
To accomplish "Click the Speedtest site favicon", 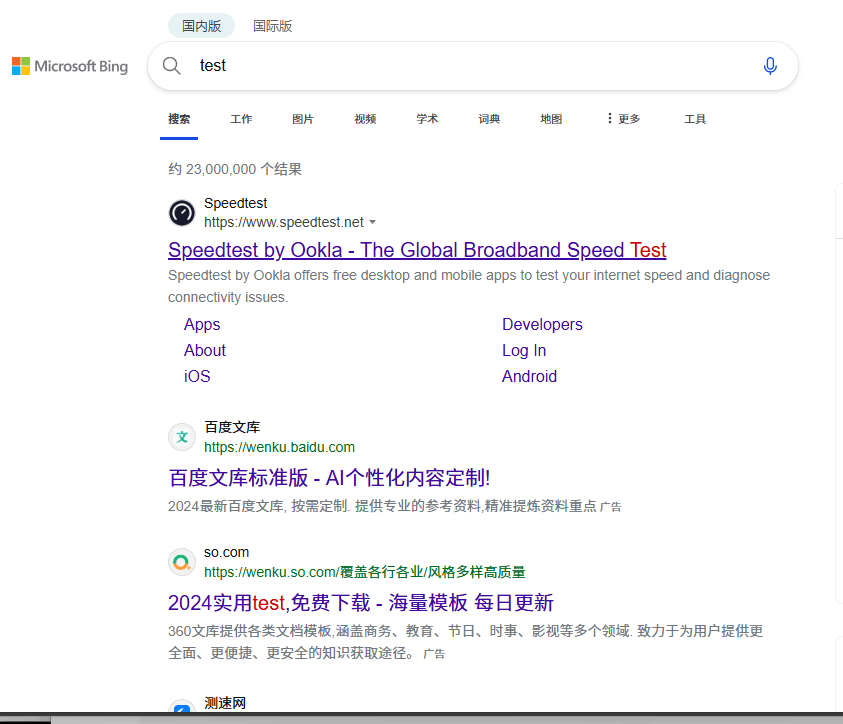I will point(182,213).
